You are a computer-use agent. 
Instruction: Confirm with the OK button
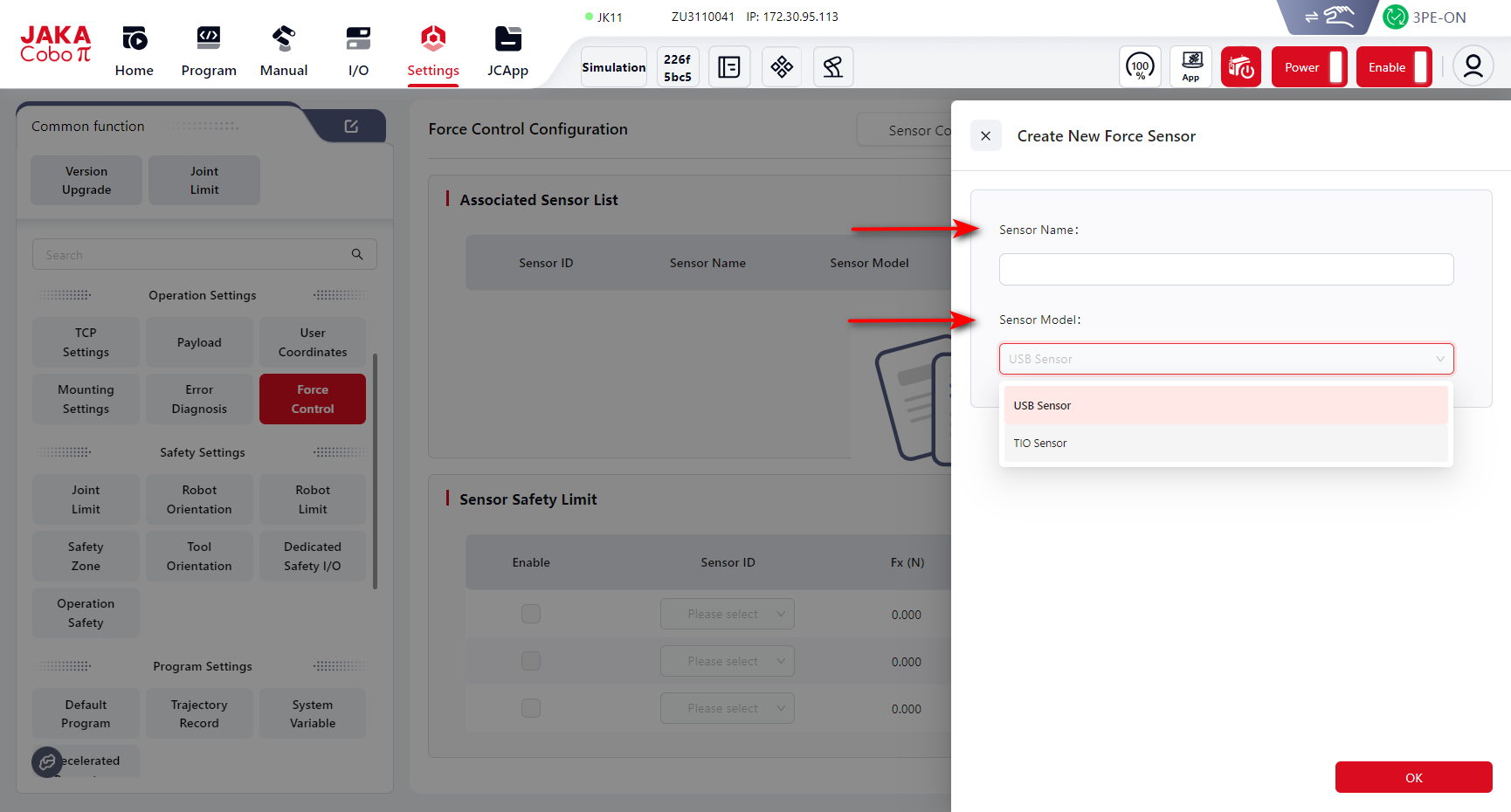pos(1413,777)
